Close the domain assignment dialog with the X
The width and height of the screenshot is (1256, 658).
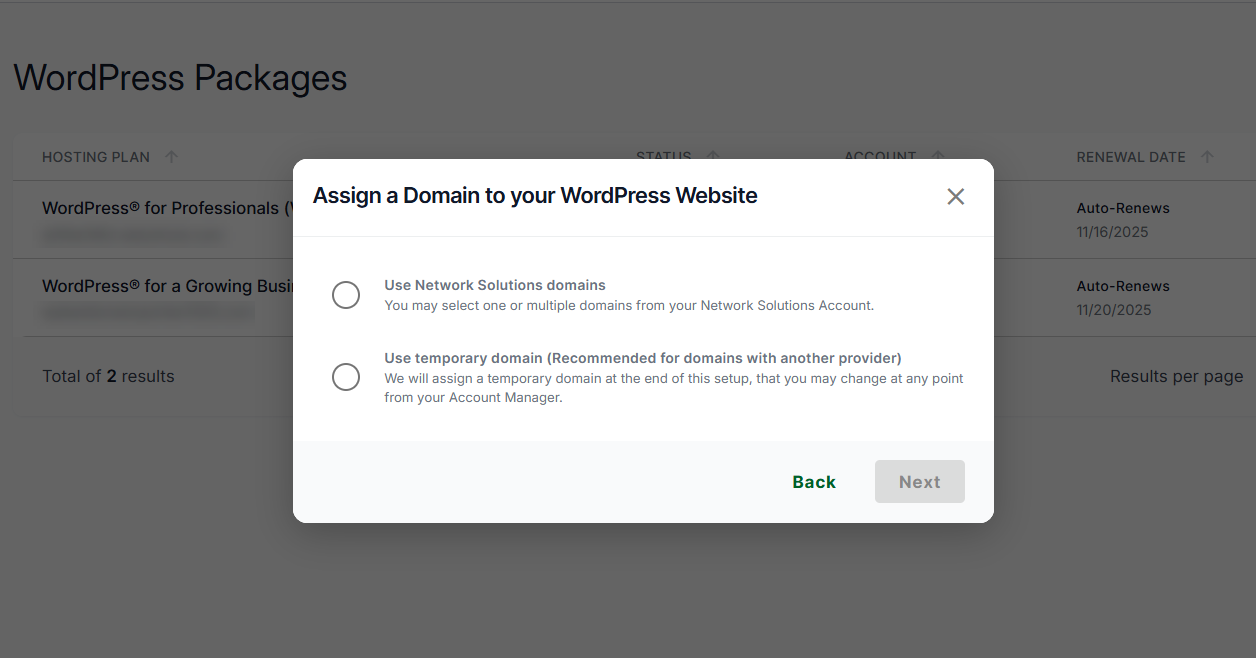[955, 196]
